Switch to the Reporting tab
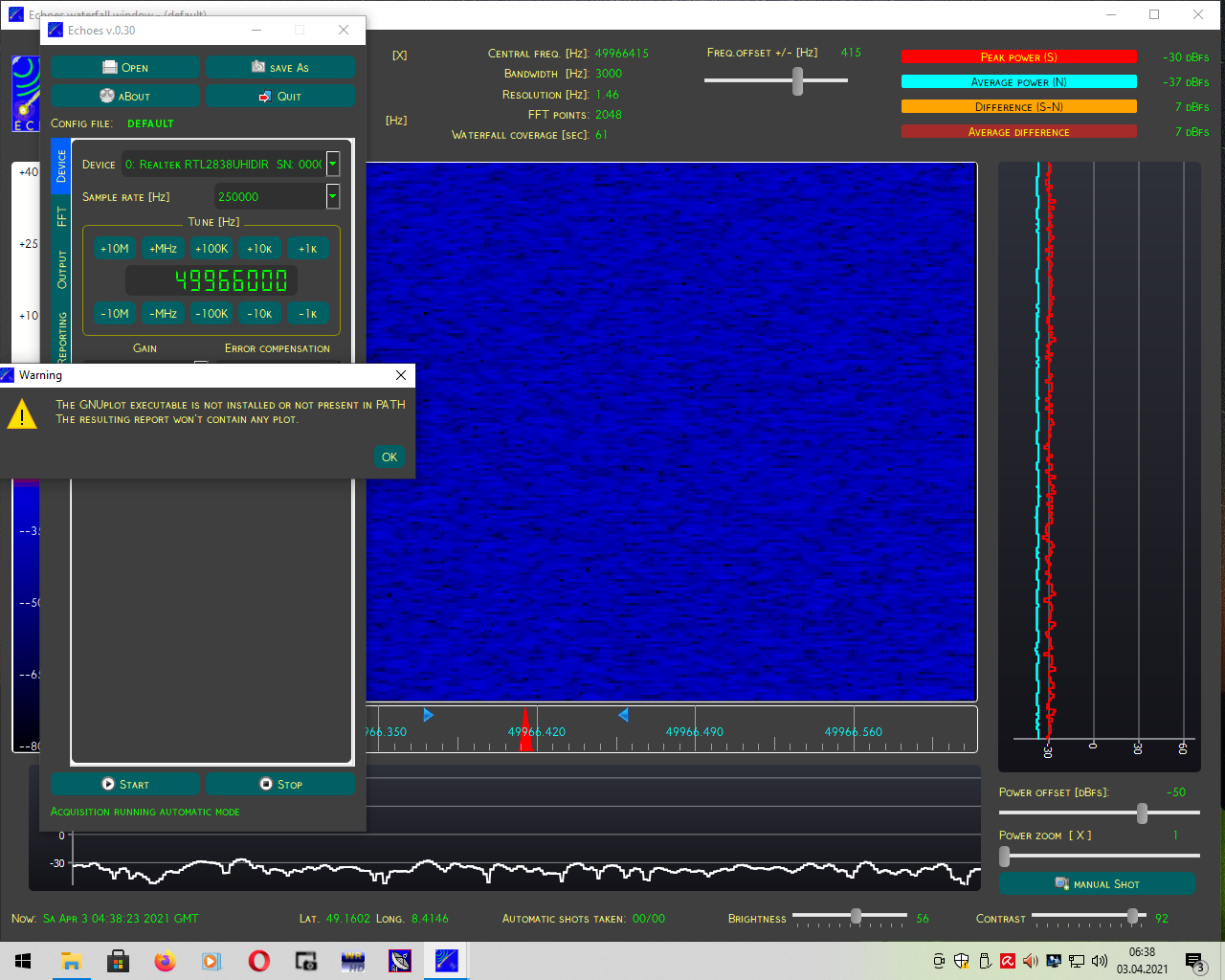Image resolution: width=1225 pixels, height=980 pixels. (x=61, y=335)
